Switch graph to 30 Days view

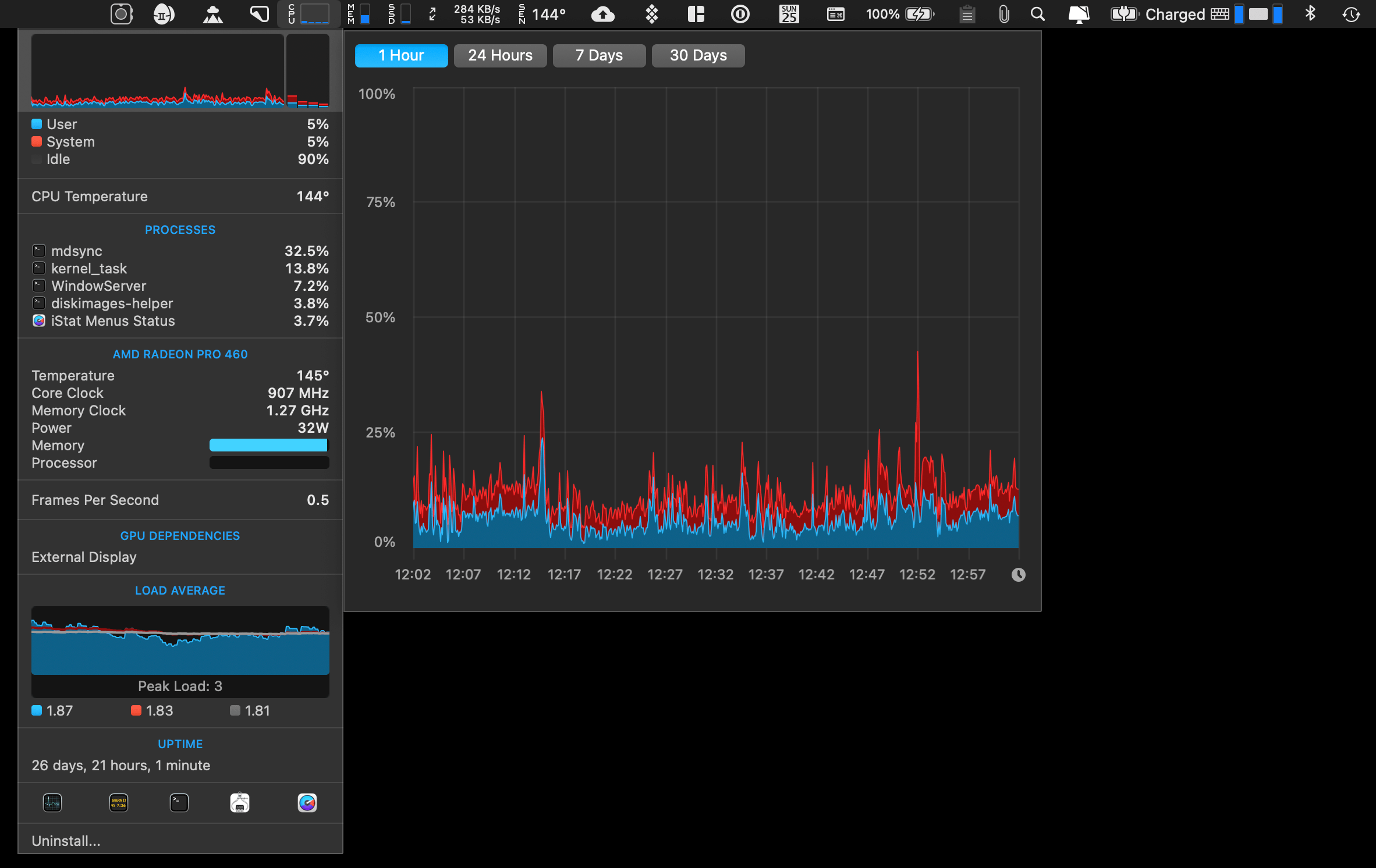pos(698,55)
